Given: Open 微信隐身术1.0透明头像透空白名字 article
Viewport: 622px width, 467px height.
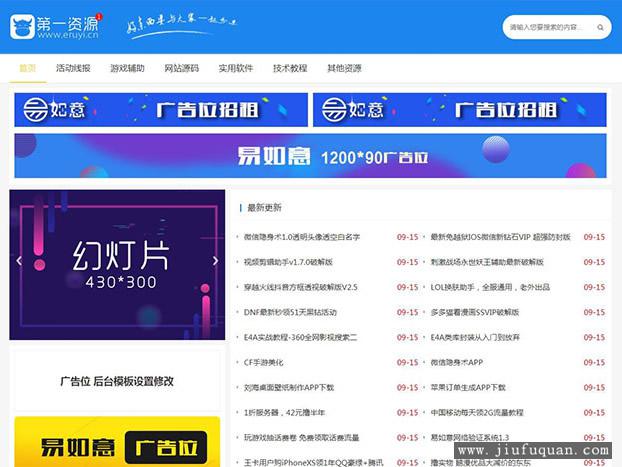Looking at the screenshot, I should coord(302,237).
